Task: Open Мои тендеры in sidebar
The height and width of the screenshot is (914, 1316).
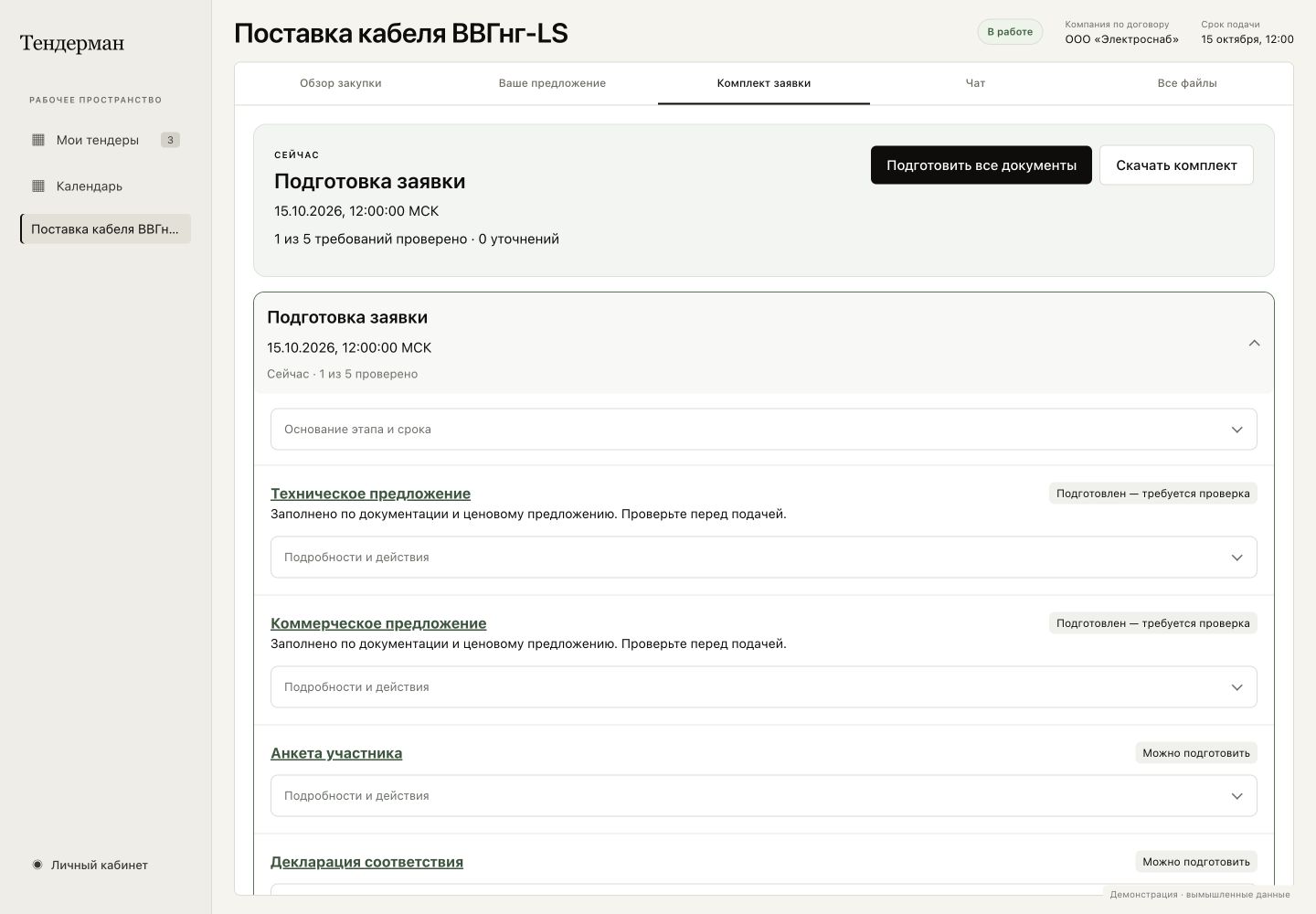Action: [105, 140]
